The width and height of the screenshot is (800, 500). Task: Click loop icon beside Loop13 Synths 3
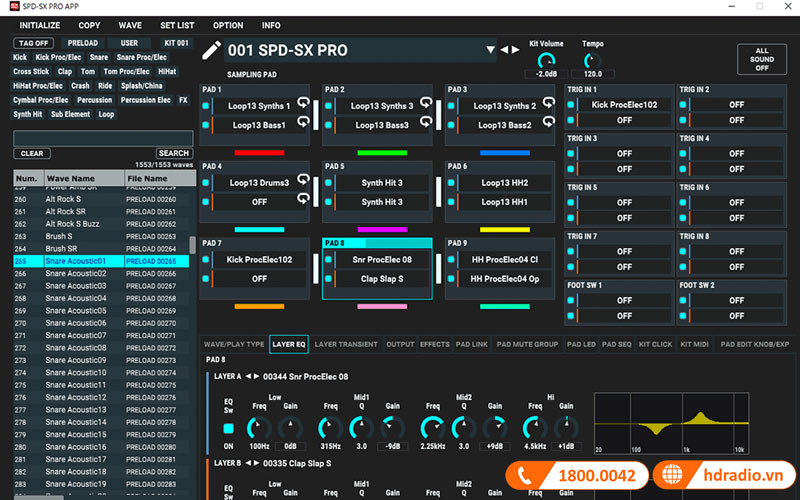tap(426, 103)
